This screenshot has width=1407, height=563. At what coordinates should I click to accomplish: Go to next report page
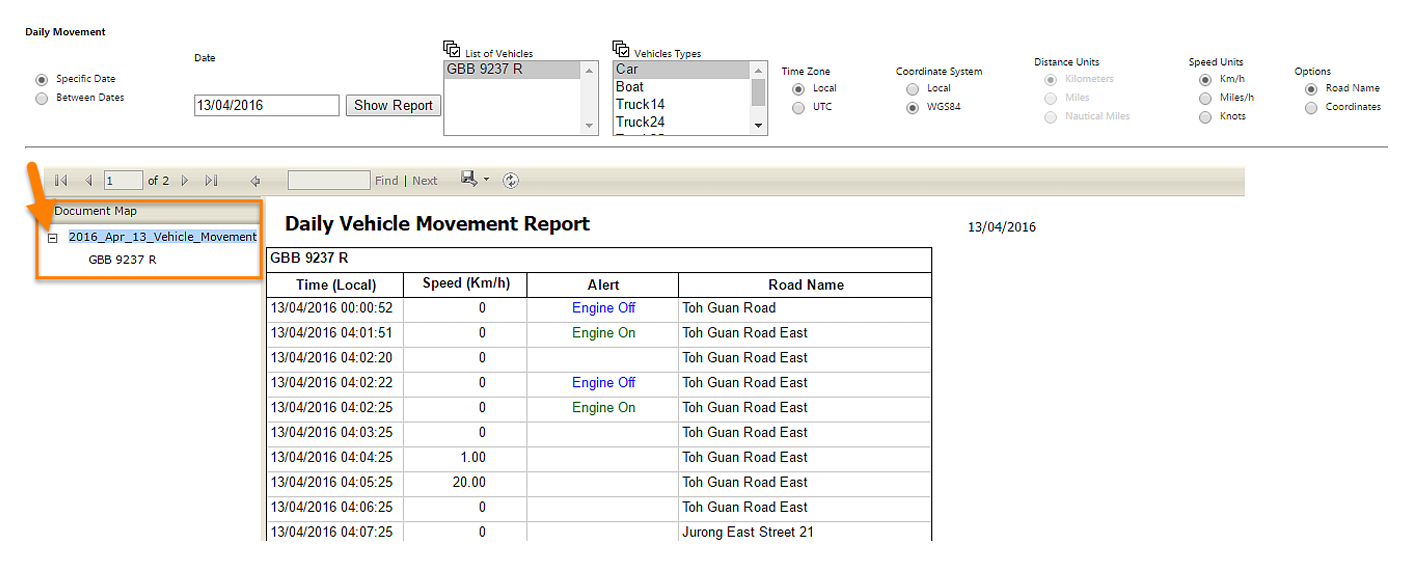point(185,181)
